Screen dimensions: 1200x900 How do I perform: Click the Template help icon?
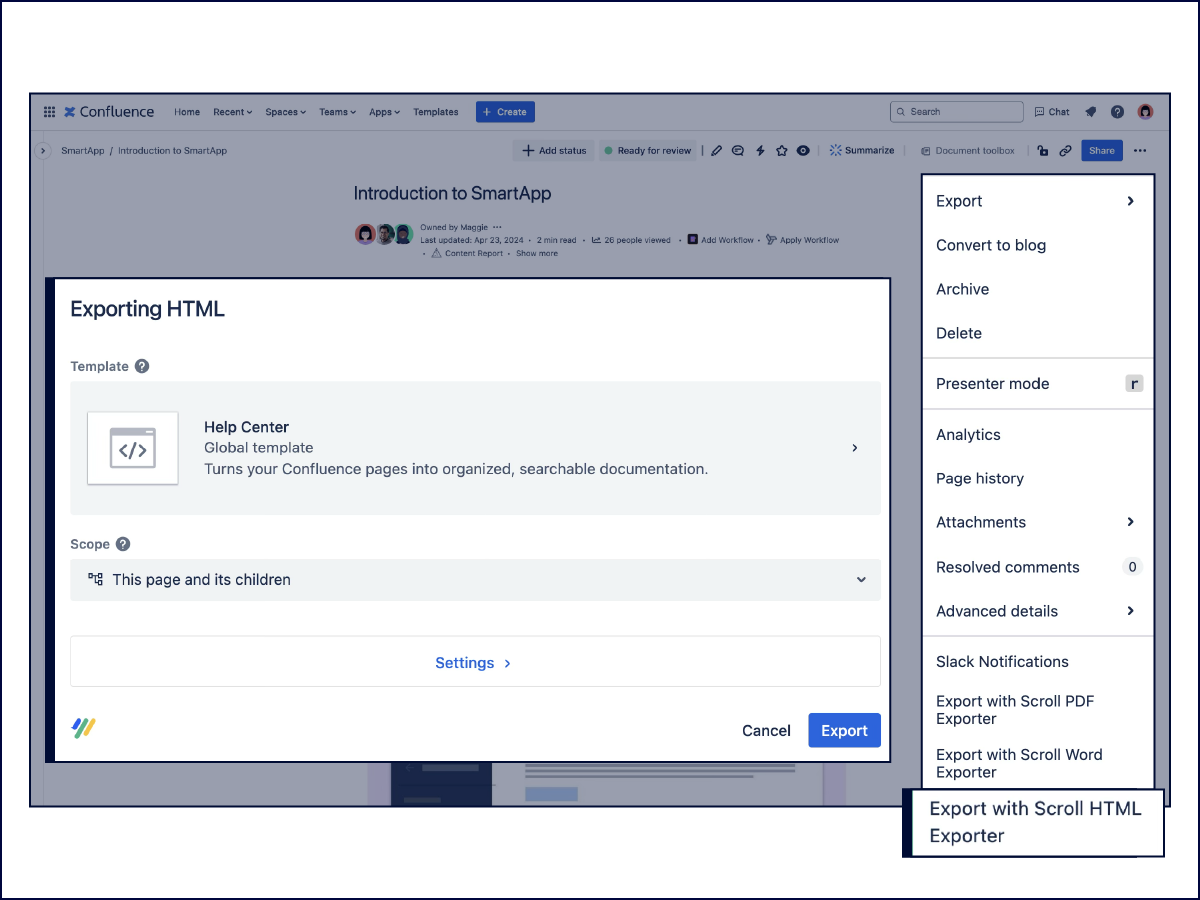142,366
